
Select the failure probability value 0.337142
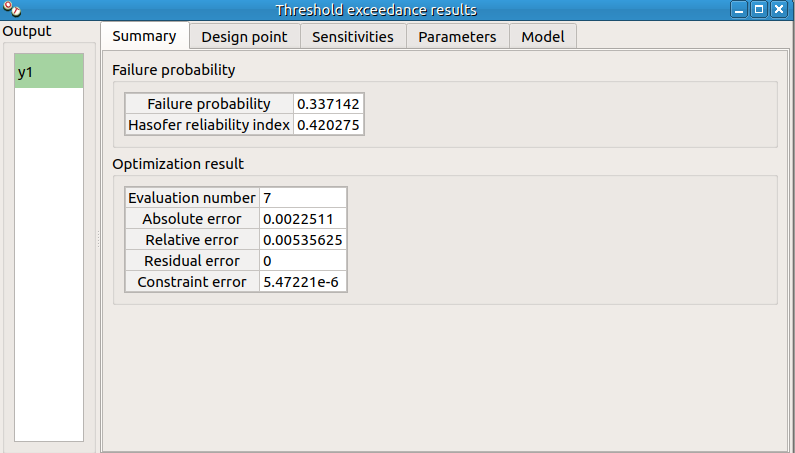coord(328,104)
